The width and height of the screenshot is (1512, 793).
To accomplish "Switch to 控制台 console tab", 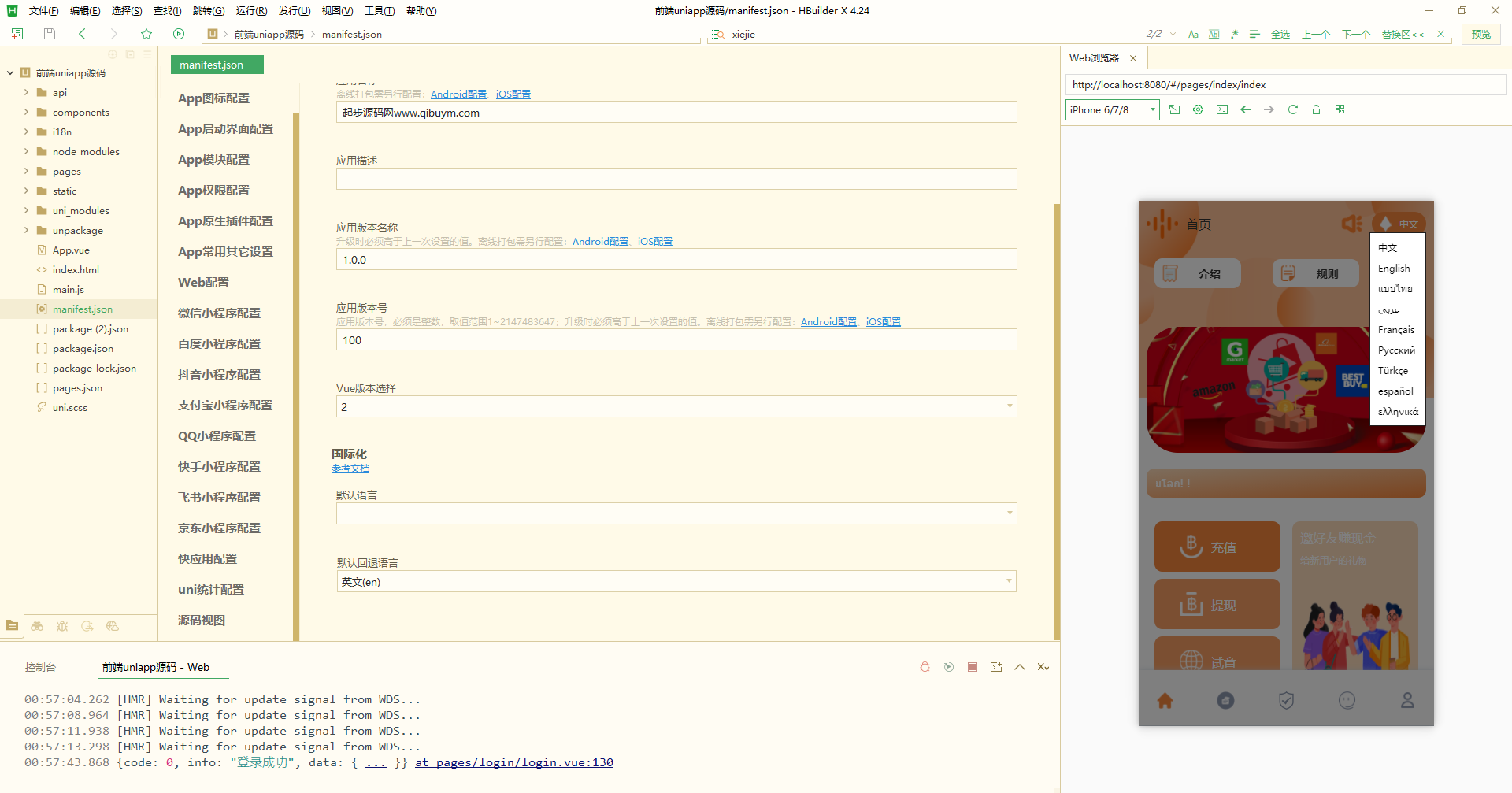I will coord(40,667).
